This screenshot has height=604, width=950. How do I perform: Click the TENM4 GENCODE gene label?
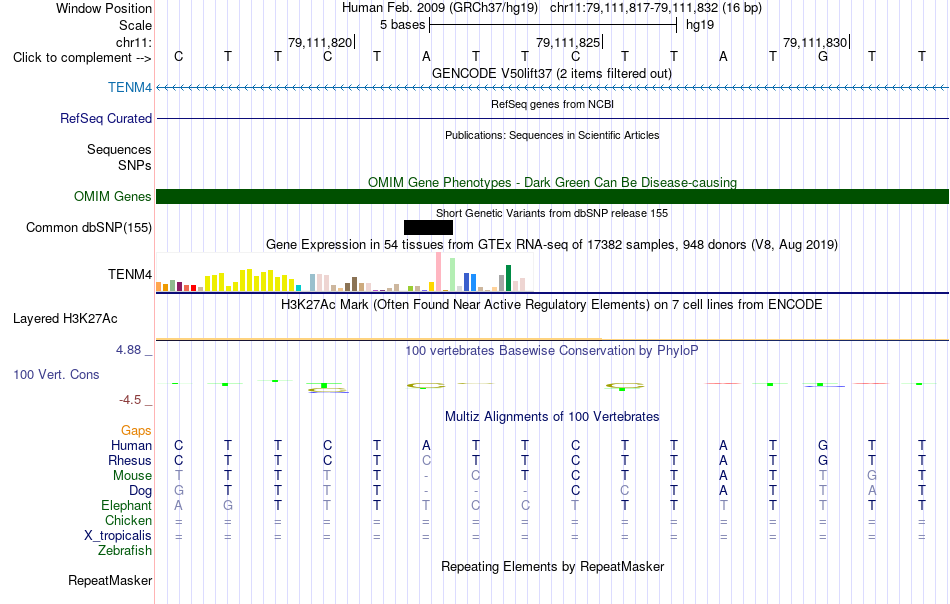tap(130, 87)
